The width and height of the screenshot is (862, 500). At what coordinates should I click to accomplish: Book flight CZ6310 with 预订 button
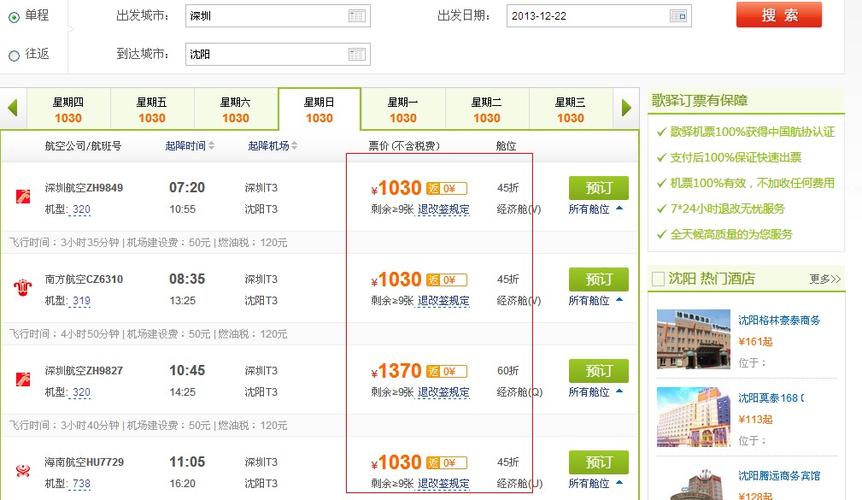pyautogui.click(x=599, y=279)
